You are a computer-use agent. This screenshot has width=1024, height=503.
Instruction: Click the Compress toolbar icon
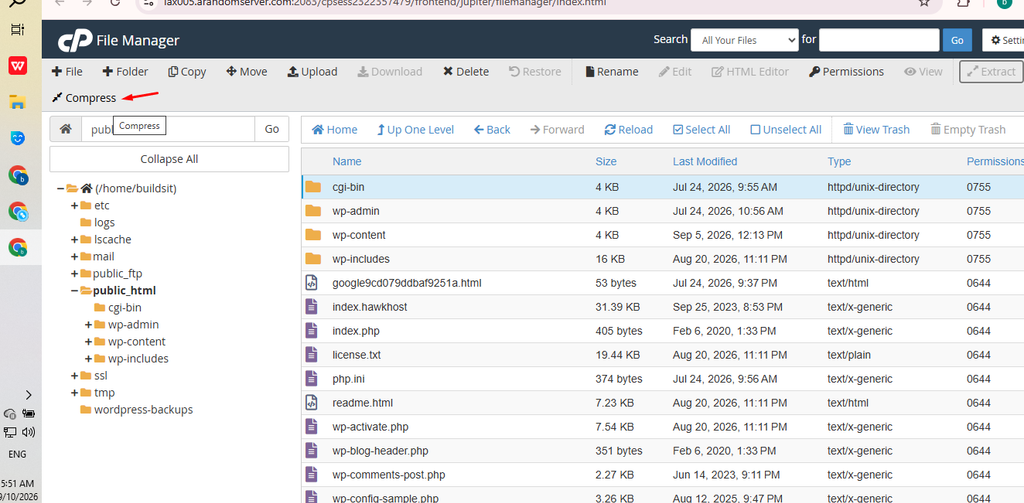pos(57,98)
